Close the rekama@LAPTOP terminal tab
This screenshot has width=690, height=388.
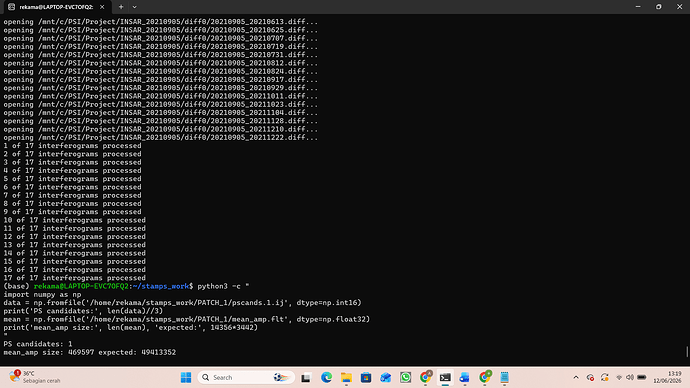coord(102,7)
